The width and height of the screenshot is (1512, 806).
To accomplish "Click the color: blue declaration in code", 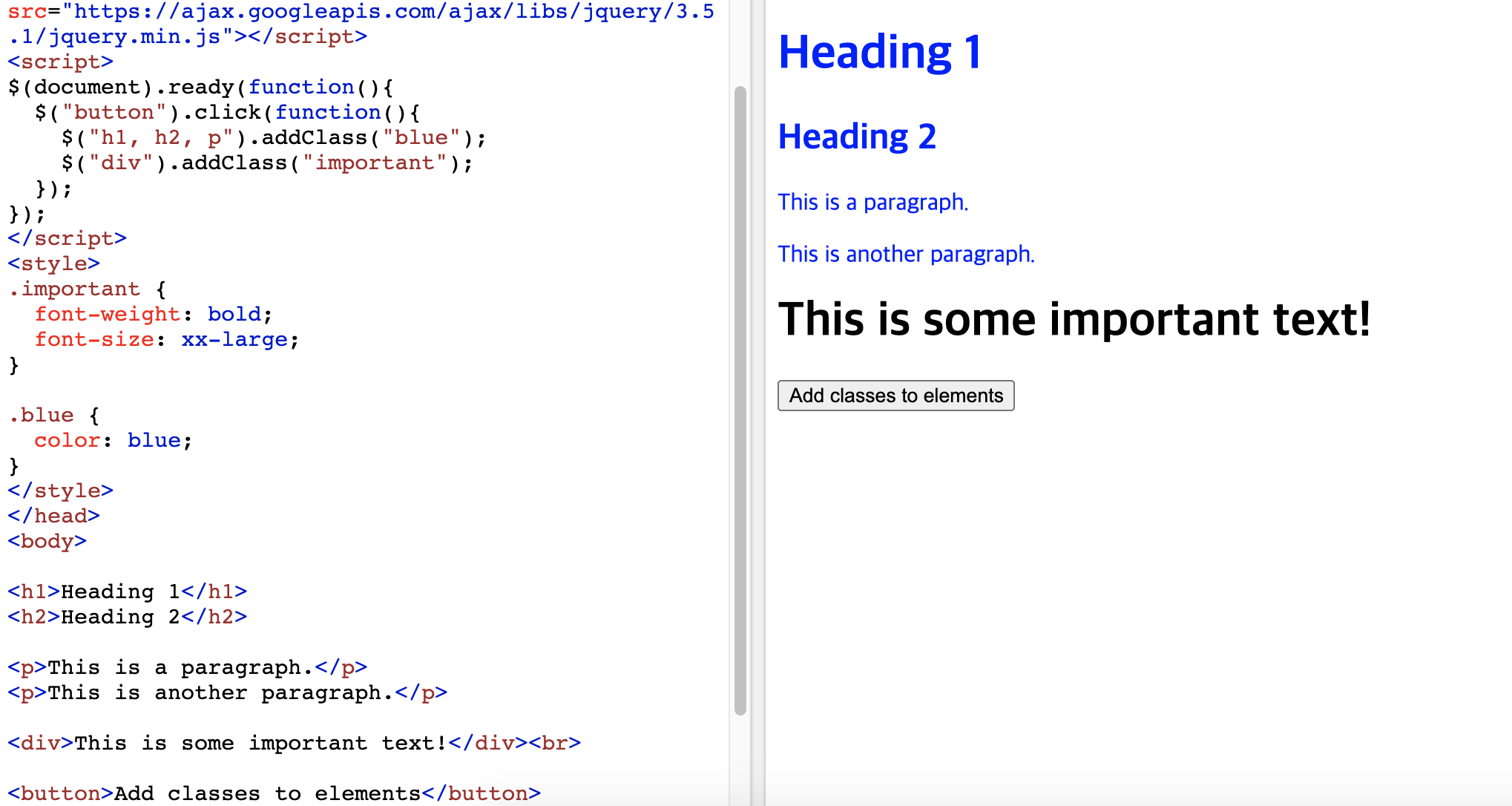I will [113, 441].
